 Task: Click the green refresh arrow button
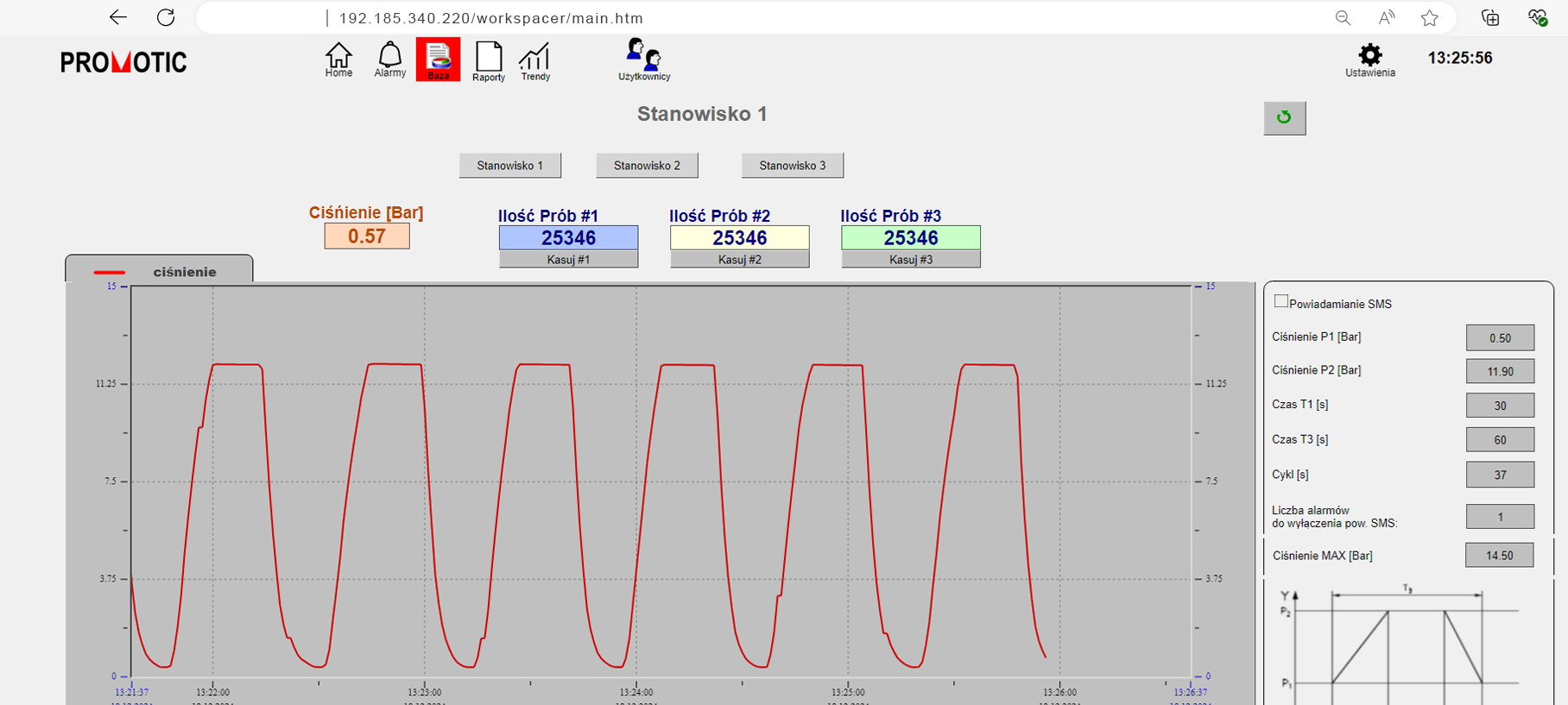[x=1285, y=117]
